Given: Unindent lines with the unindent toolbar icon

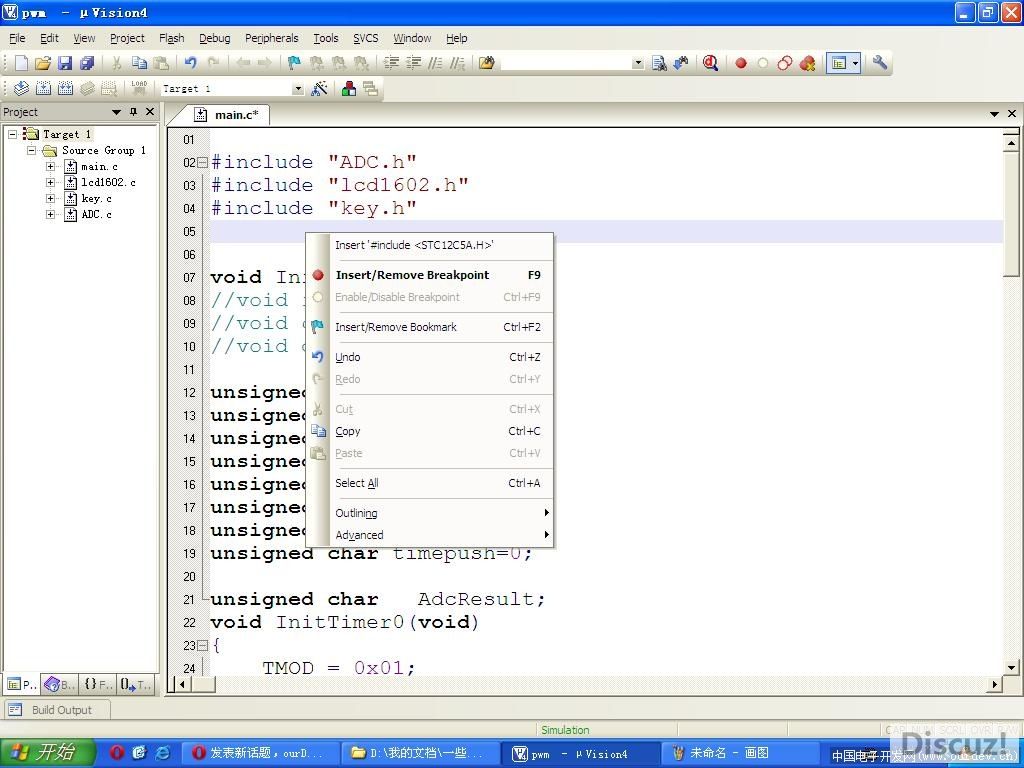Looking at the screenshot, I should point(413,63).
